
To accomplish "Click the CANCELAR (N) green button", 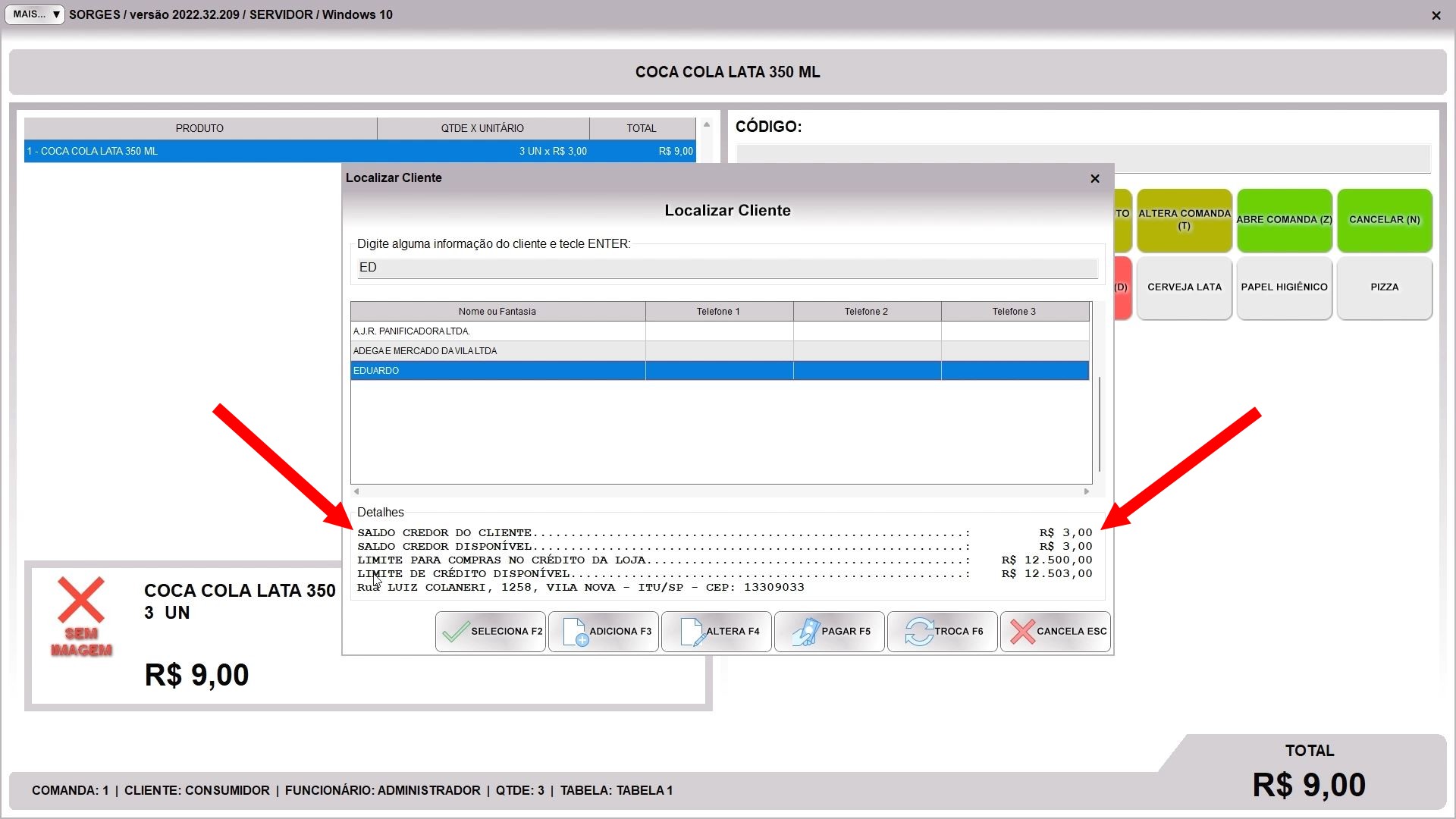I will point(1385,220).
